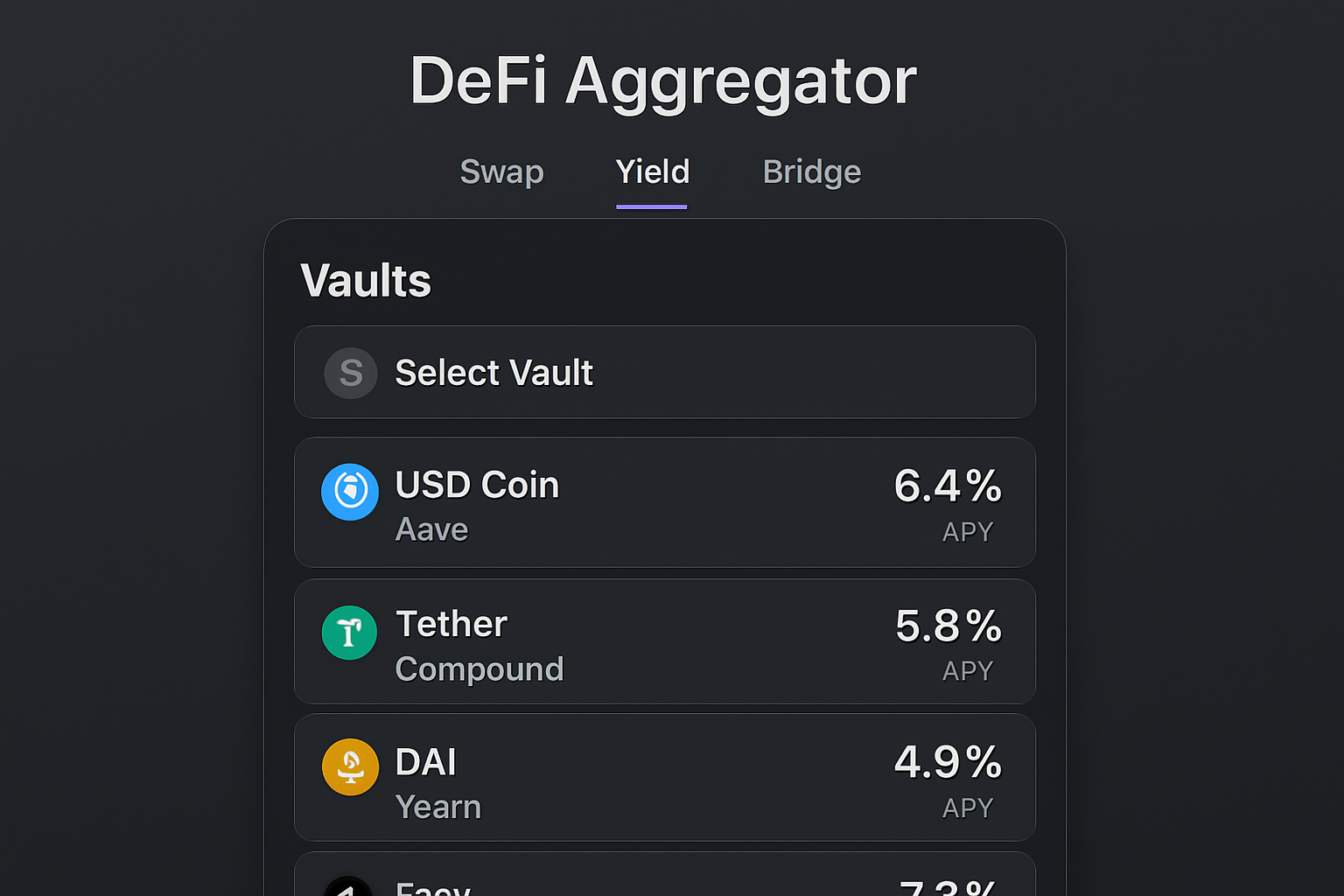Click the DeFi Aggregator title
This screenshot has height=896, width=1344.
click(664, 80)
